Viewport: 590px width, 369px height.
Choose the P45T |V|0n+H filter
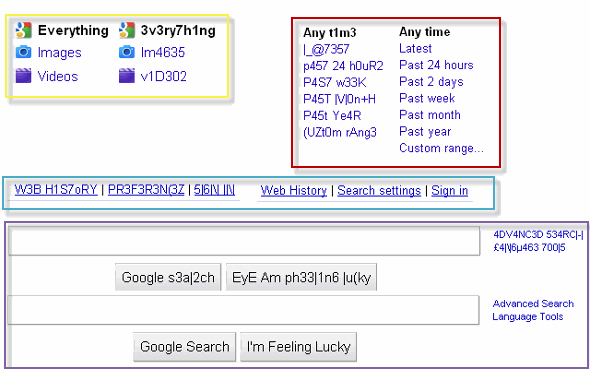click(x=339, y=99)
